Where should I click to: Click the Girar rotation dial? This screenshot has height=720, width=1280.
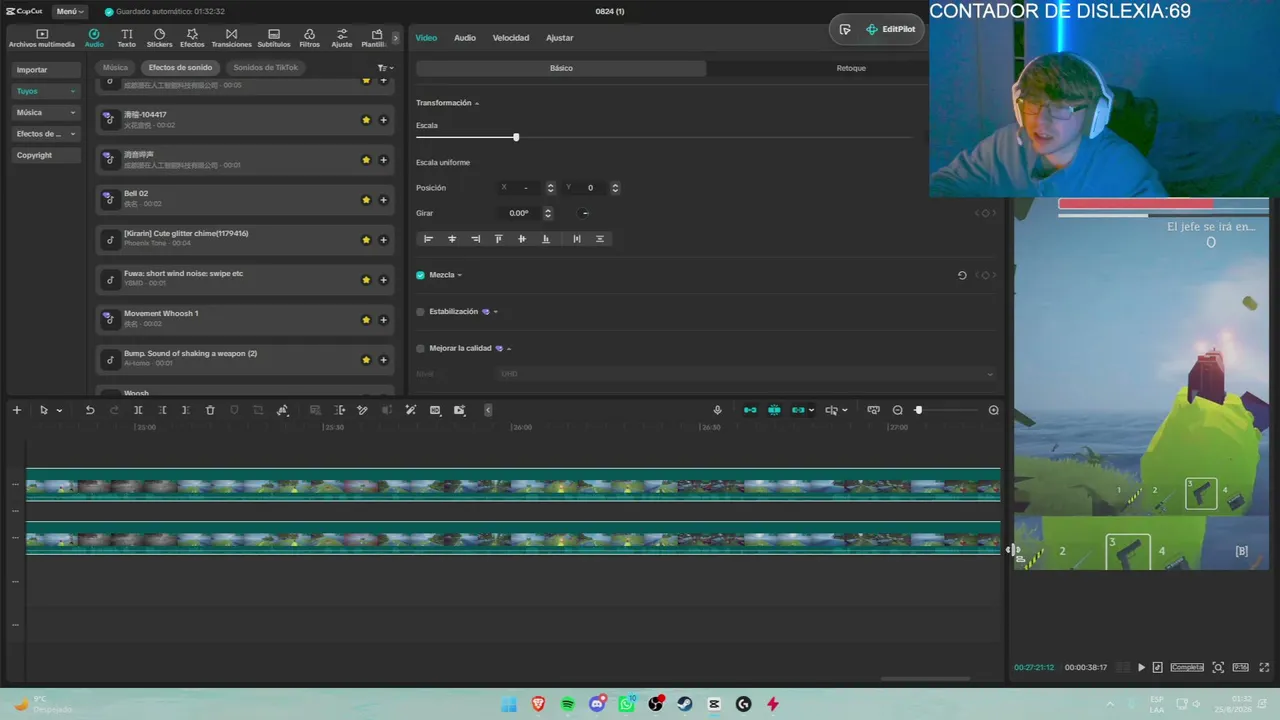pos(585,213)
